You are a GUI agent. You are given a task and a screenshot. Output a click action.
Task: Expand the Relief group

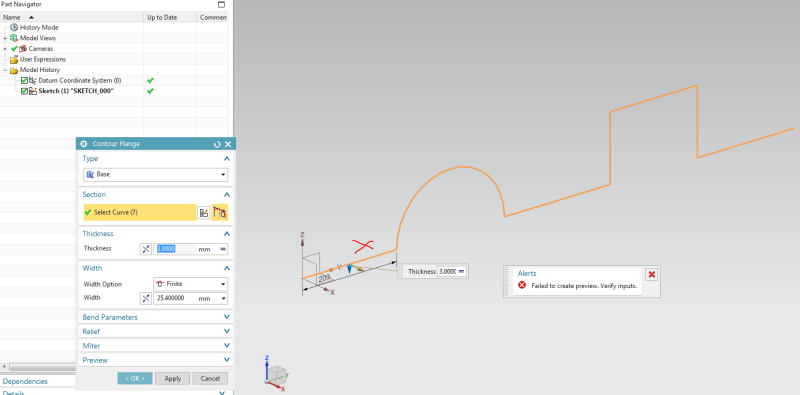tap(227, 331)
